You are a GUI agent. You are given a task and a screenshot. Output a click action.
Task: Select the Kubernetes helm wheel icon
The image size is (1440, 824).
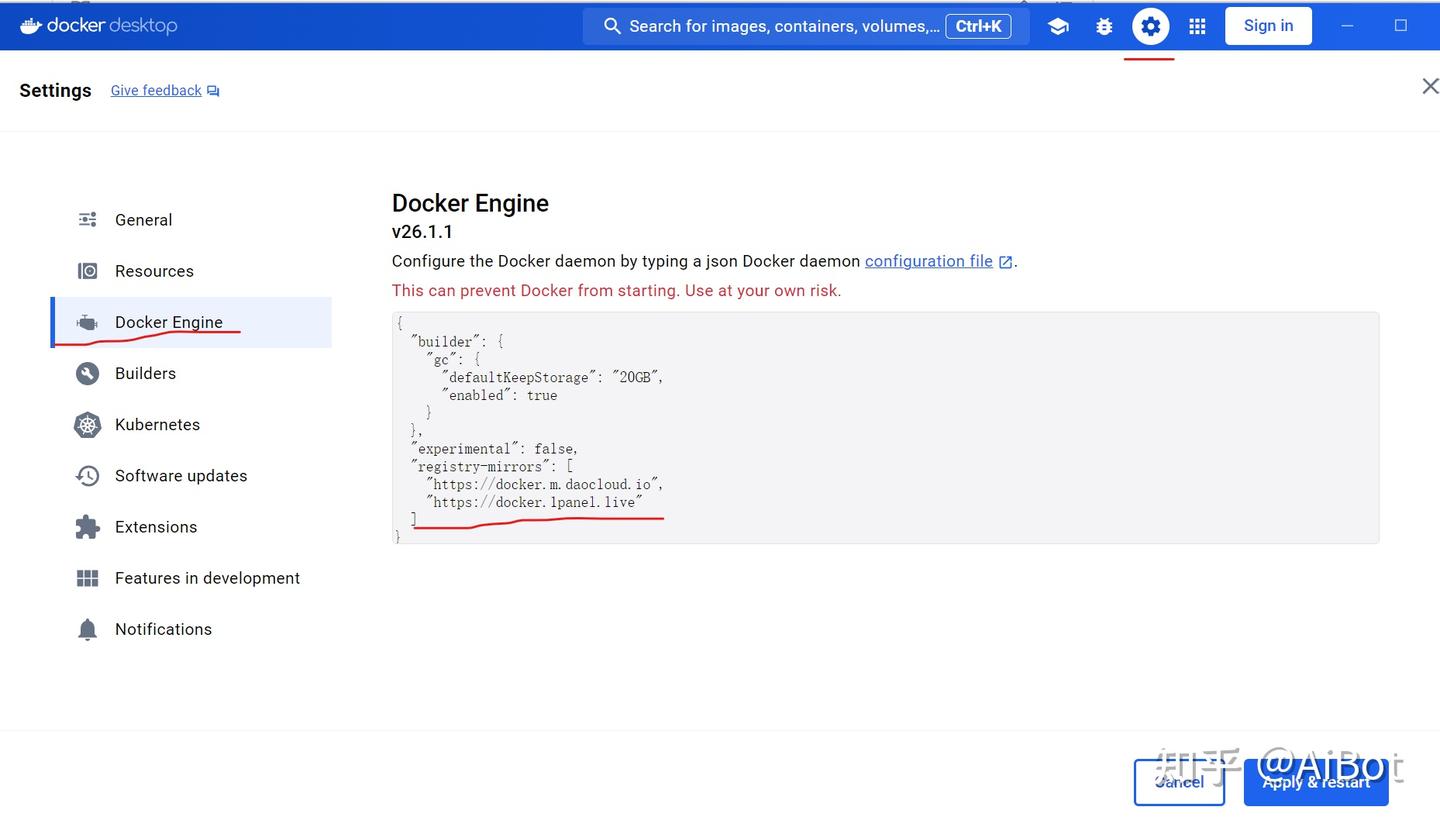[87, 424]
